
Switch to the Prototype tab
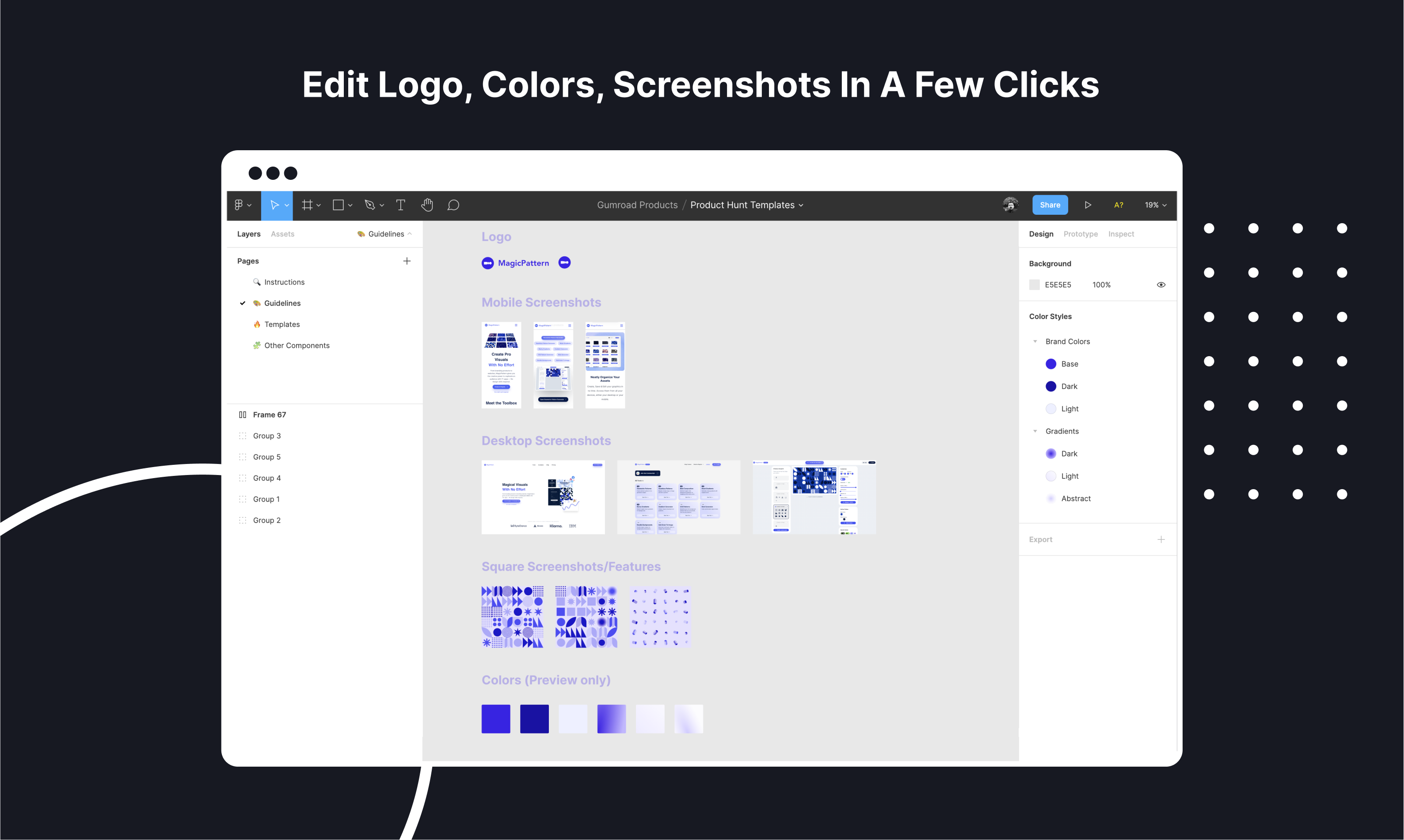point(1080,234)
